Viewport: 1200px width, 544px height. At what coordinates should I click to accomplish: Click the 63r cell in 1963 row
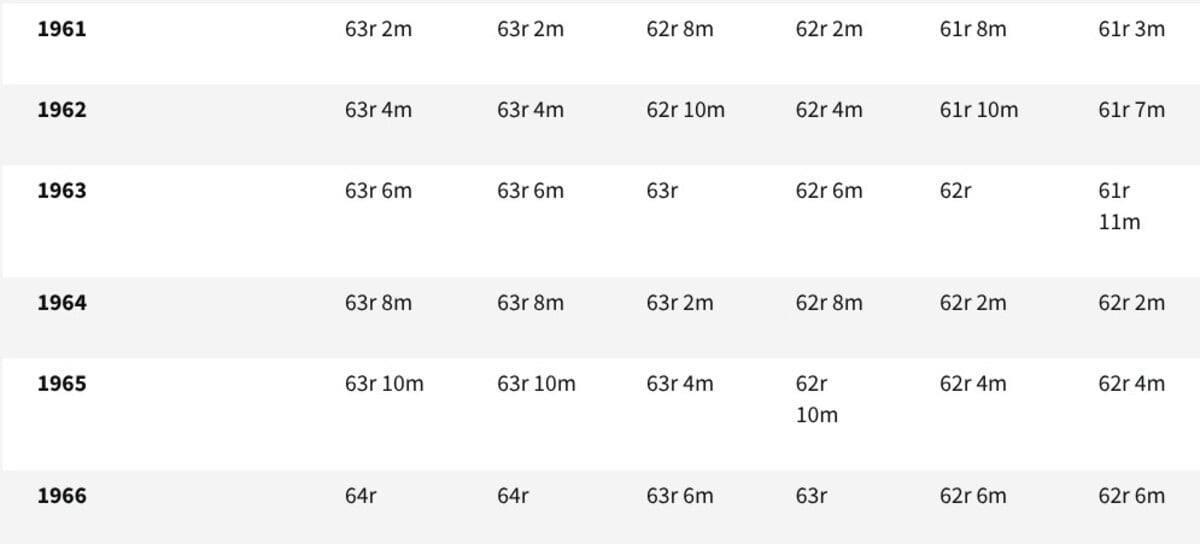coord(662,191)
